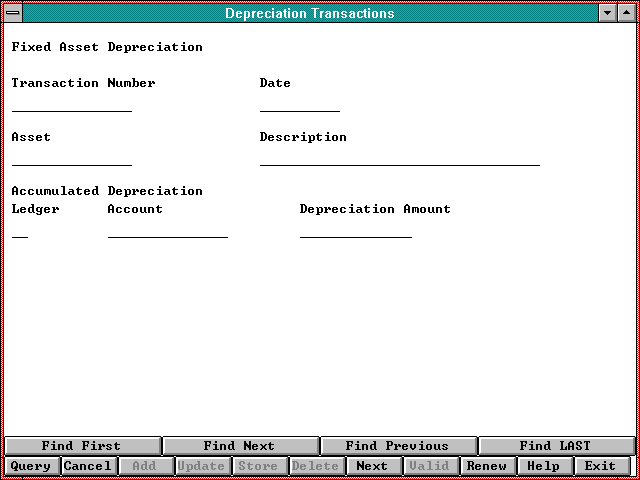Click the Query button
Screen dimensions: 640x480
pos(31,466)
